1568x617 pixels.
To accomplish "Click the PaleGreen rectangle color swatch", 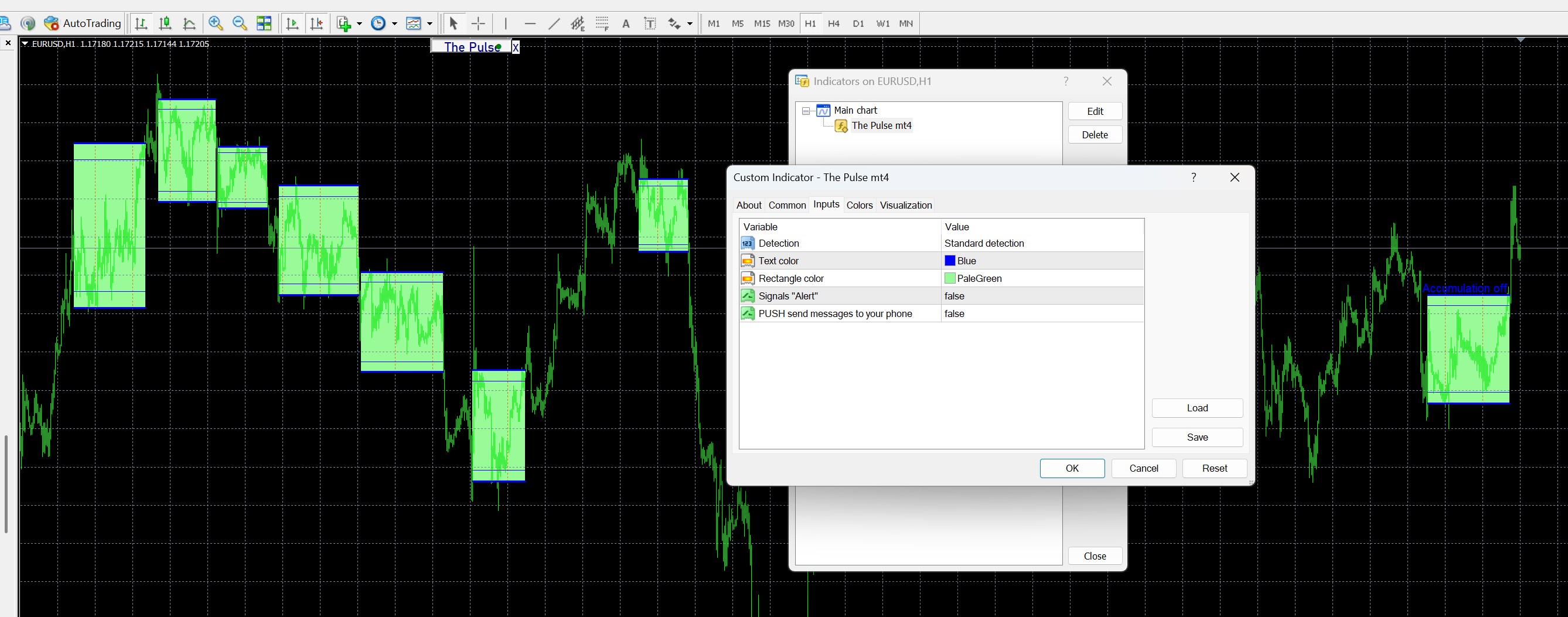I will [x=950, y=278].
